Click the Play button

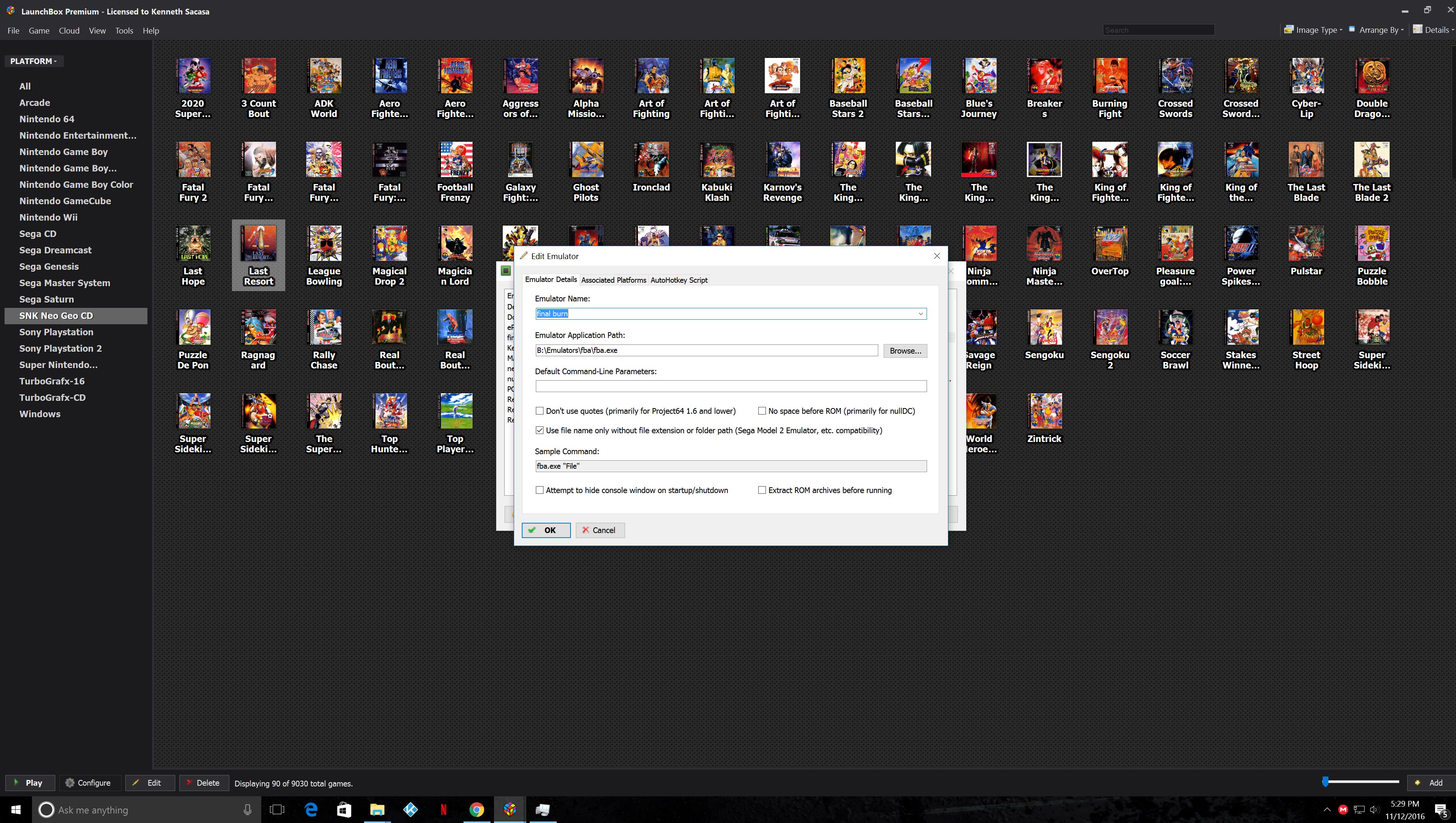pos(30,783)
